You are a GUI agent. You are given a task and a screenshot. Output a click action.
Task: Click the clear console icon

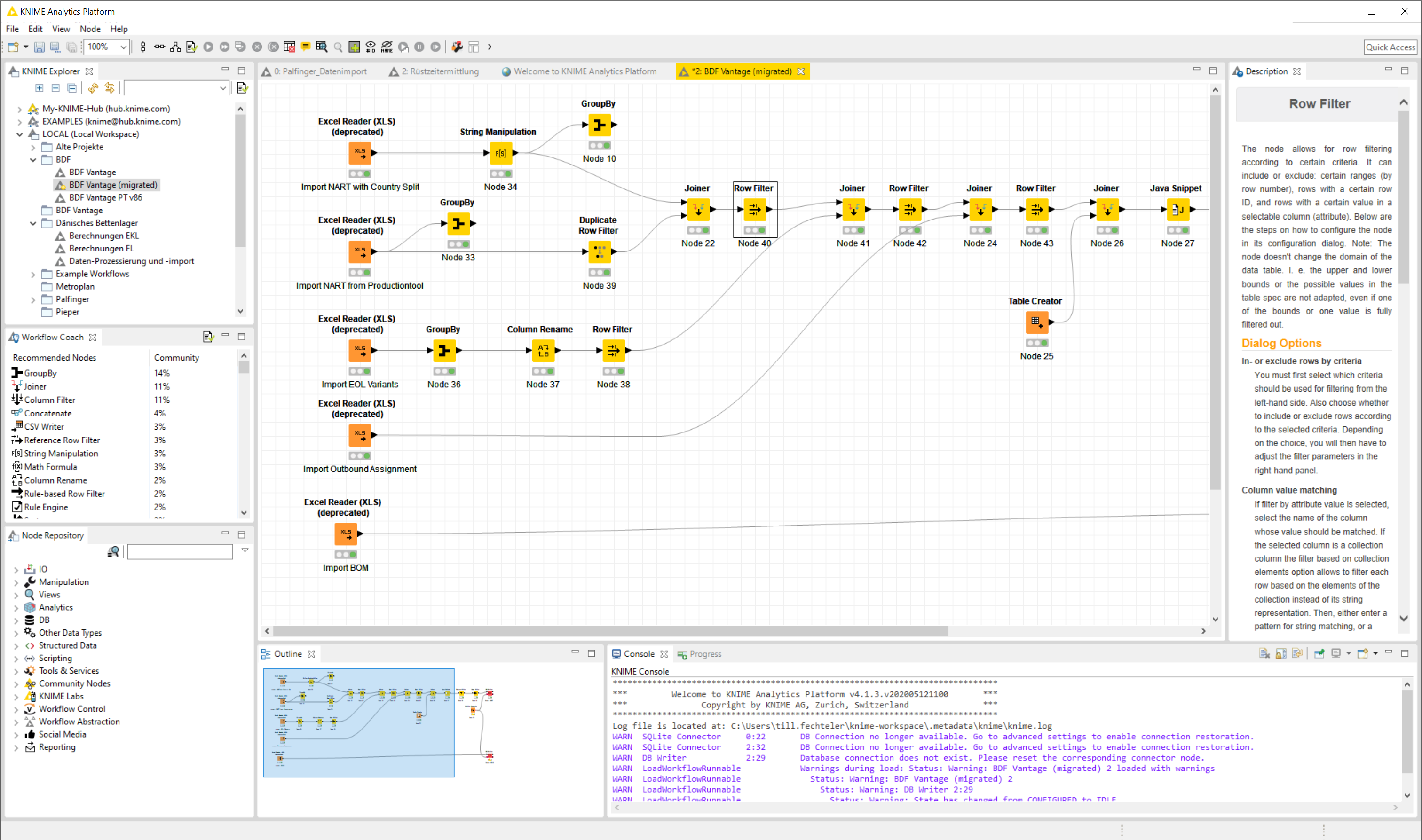1264,654
